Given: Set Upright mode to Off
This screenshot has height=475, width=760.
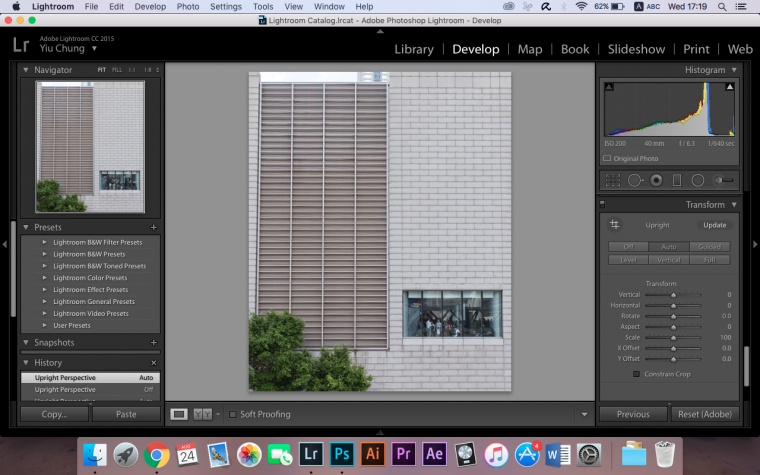Looking at the screenshot, I should (x=628, y=247).
